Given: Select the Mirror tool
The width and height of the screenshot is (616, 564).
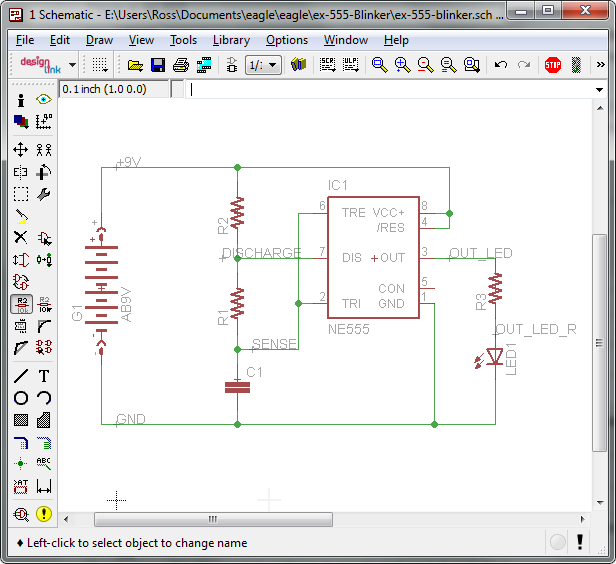Looking at the screenshot, I should click(21, 172).
